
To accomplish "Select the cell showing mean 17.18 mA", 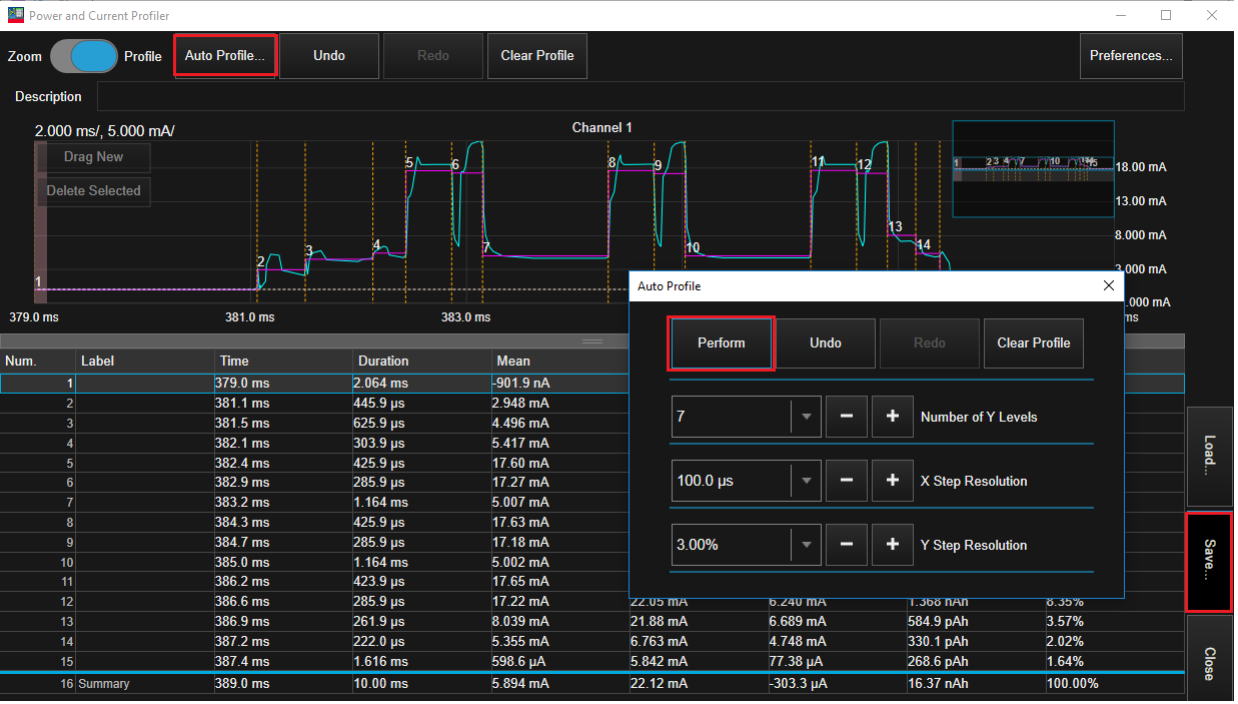I will pyautogui.click(x=559, y=542).
